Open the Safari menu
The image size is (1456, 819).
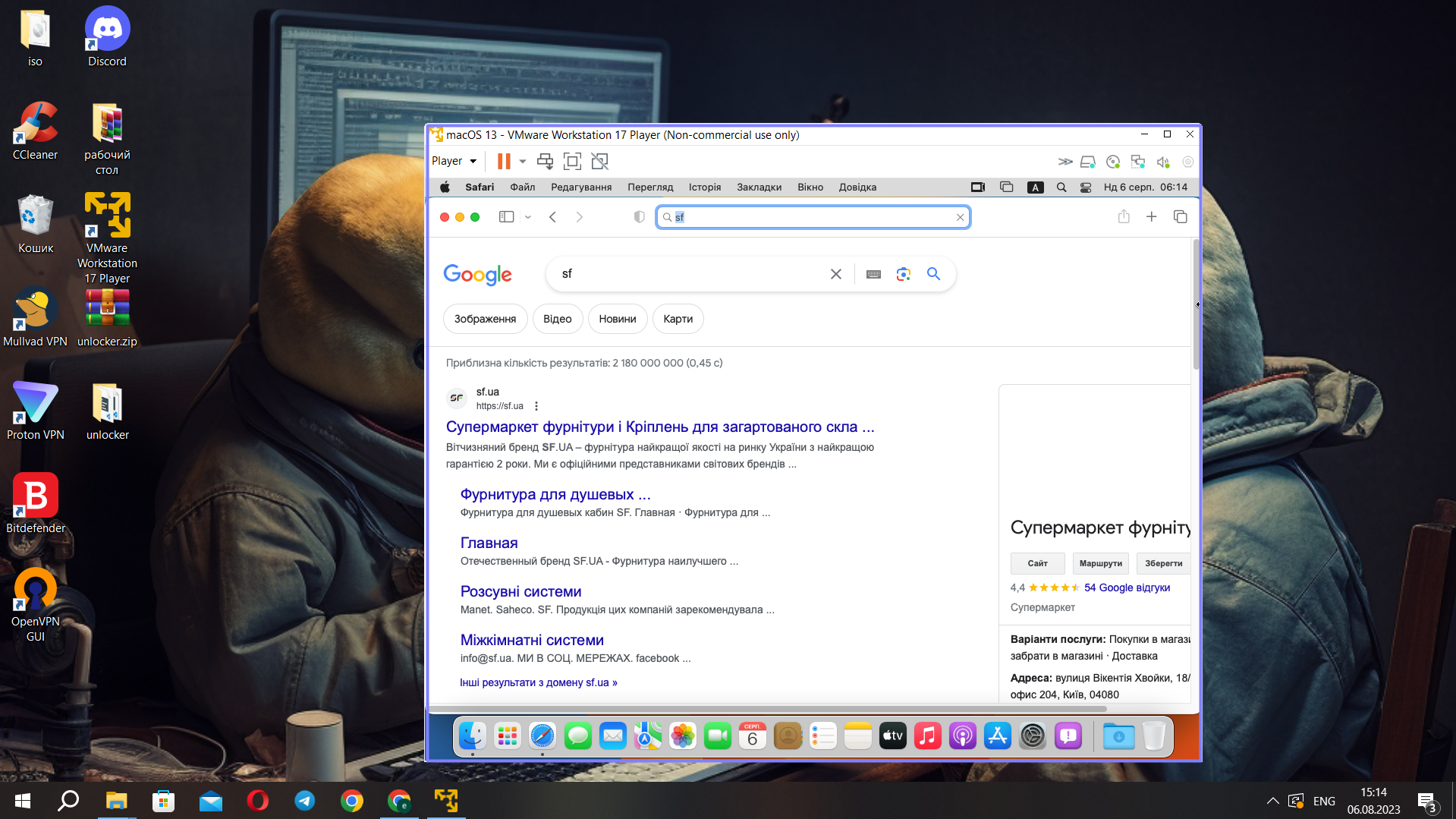(x=480, y=187)
